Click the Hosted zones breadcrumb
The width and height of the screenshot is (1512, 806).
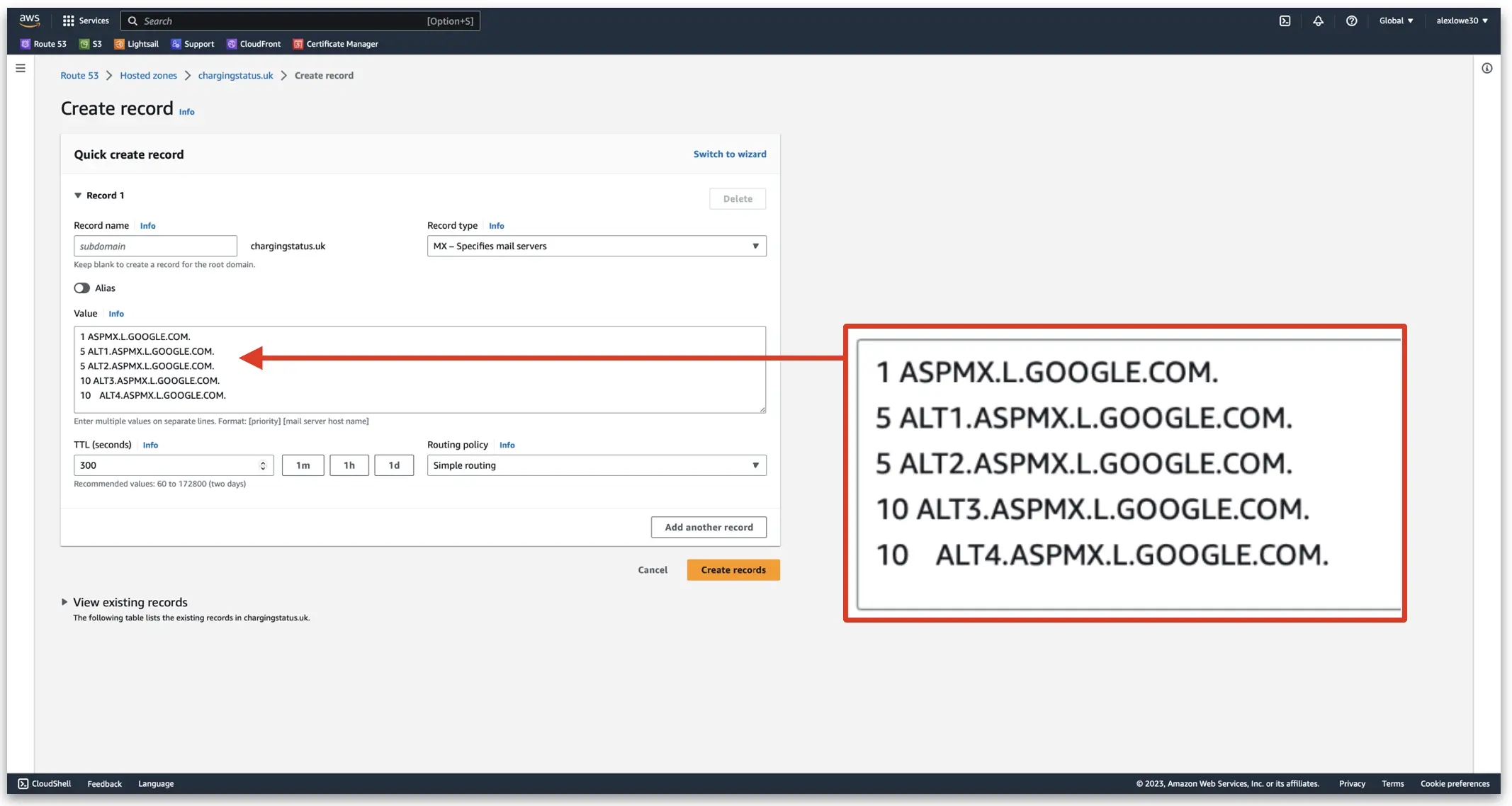tap(148, 75)
